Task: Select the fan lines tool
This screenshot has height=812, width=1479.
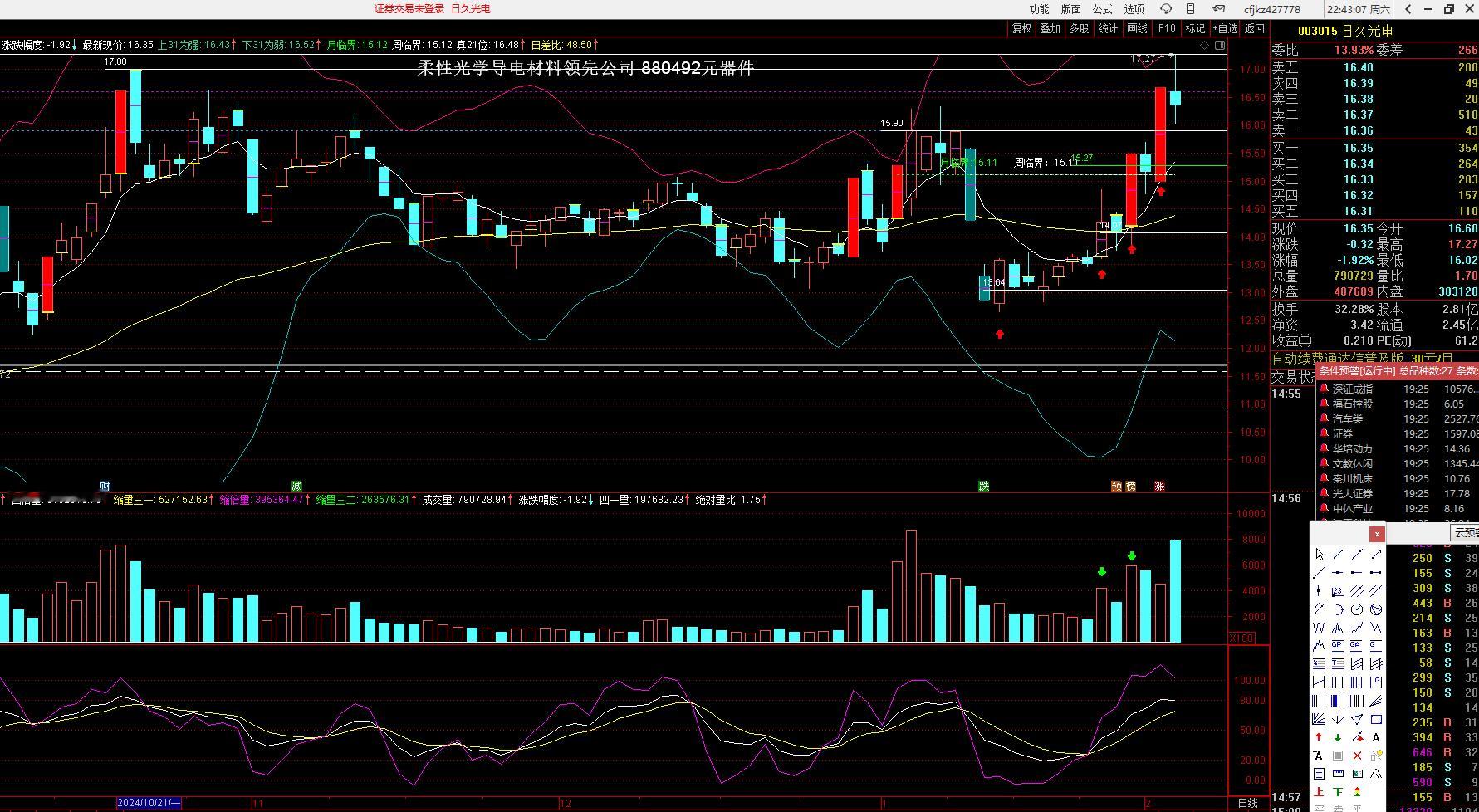Action: click(1320, 719)
